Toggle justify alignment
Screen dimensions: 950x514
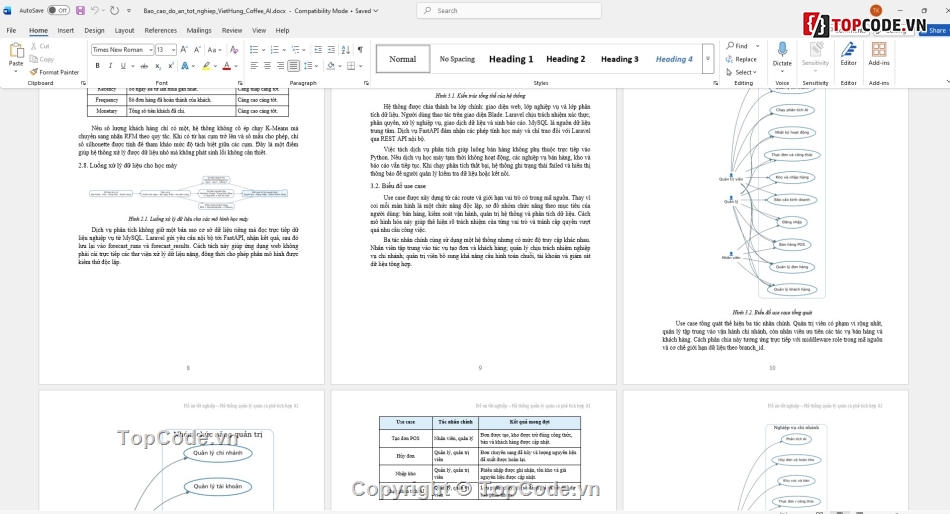coord(293,65)
